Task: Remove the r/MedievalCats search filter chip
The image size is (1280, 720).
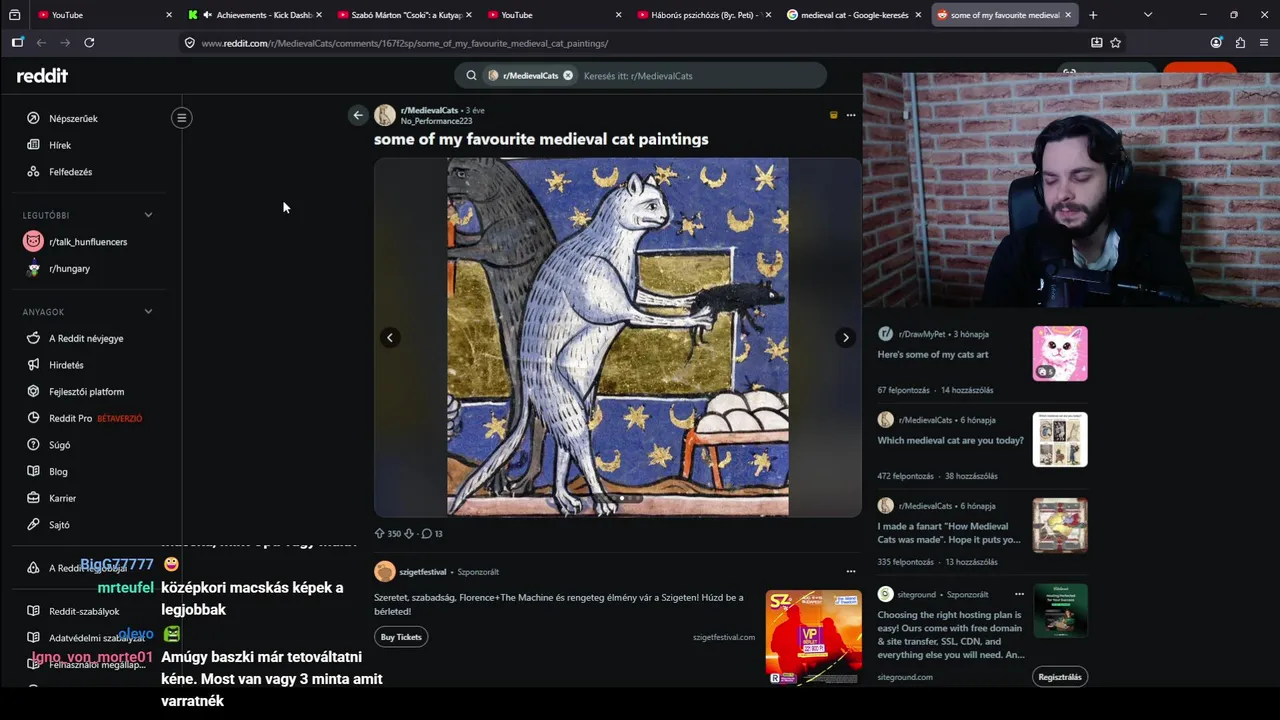Action: pyautogui.click(x=568, y=75)
